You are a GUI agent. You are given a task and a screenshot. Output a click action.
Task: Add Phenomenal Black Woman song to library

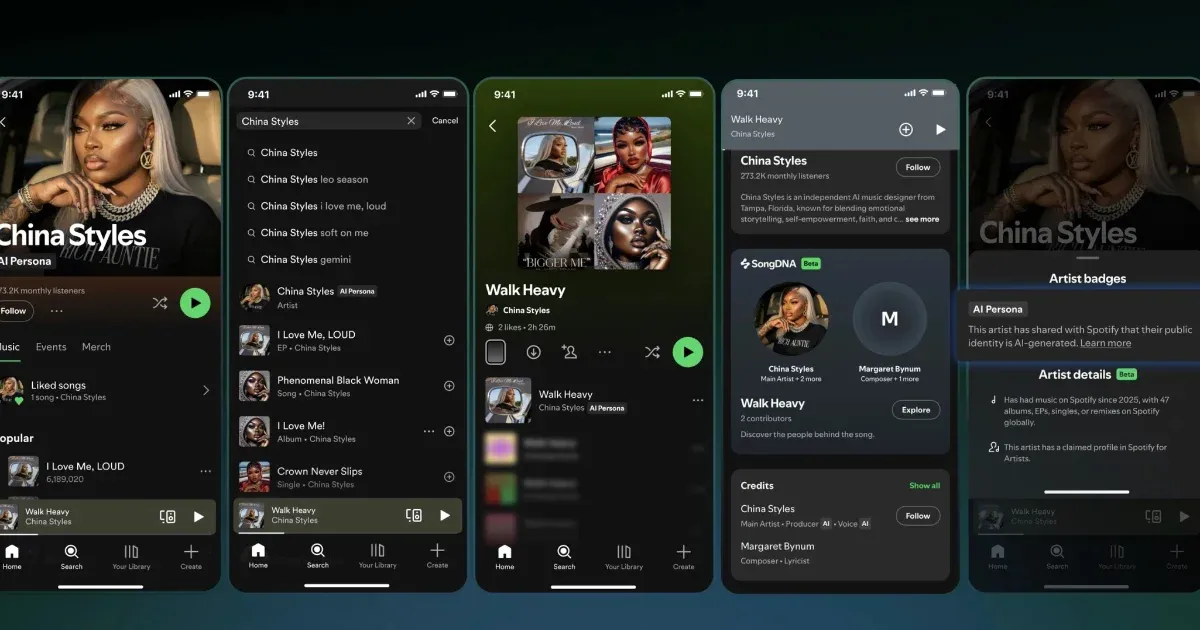click(x=449, y=386)
